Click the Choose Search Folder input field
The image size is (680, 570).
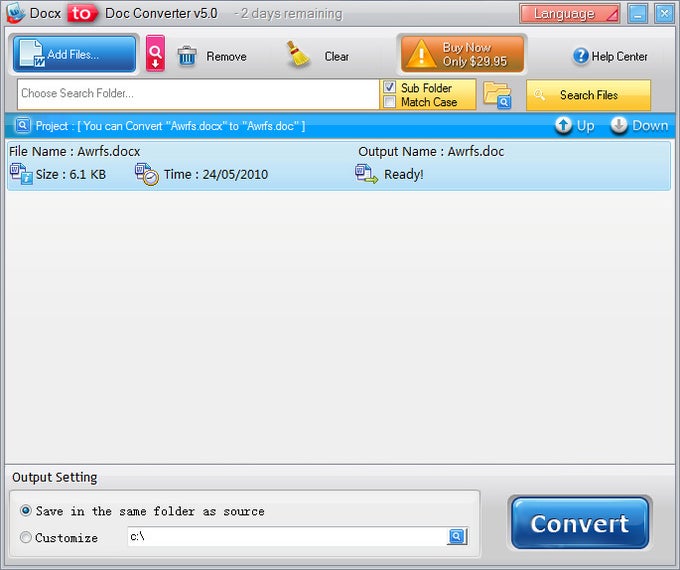click(x=198, y=94)
